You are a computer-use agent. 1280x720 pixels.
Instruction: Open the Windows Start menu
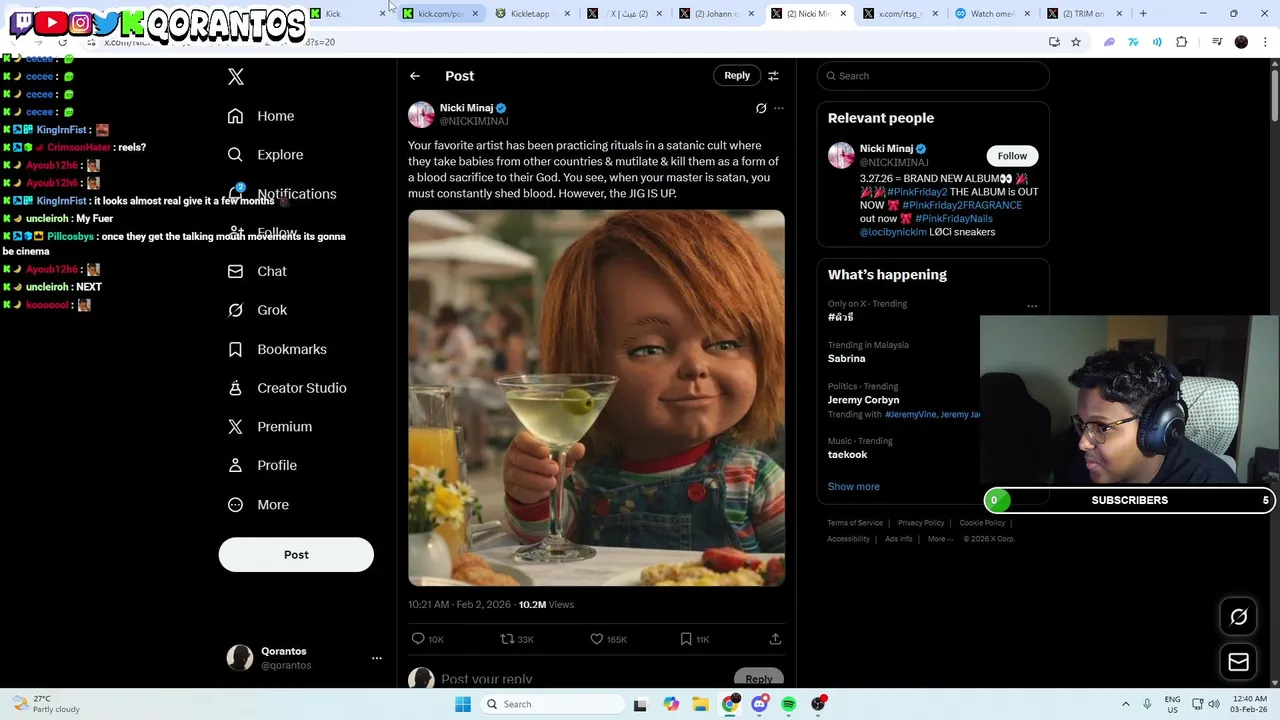click(x=463, y=704)
